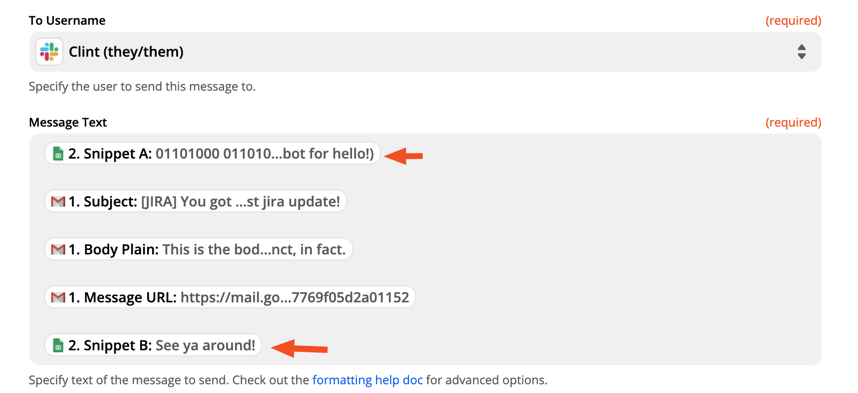The image size is (858, 393).
Task: Select the Snippet B See ya around pill
Action: [x=153, y=345]
